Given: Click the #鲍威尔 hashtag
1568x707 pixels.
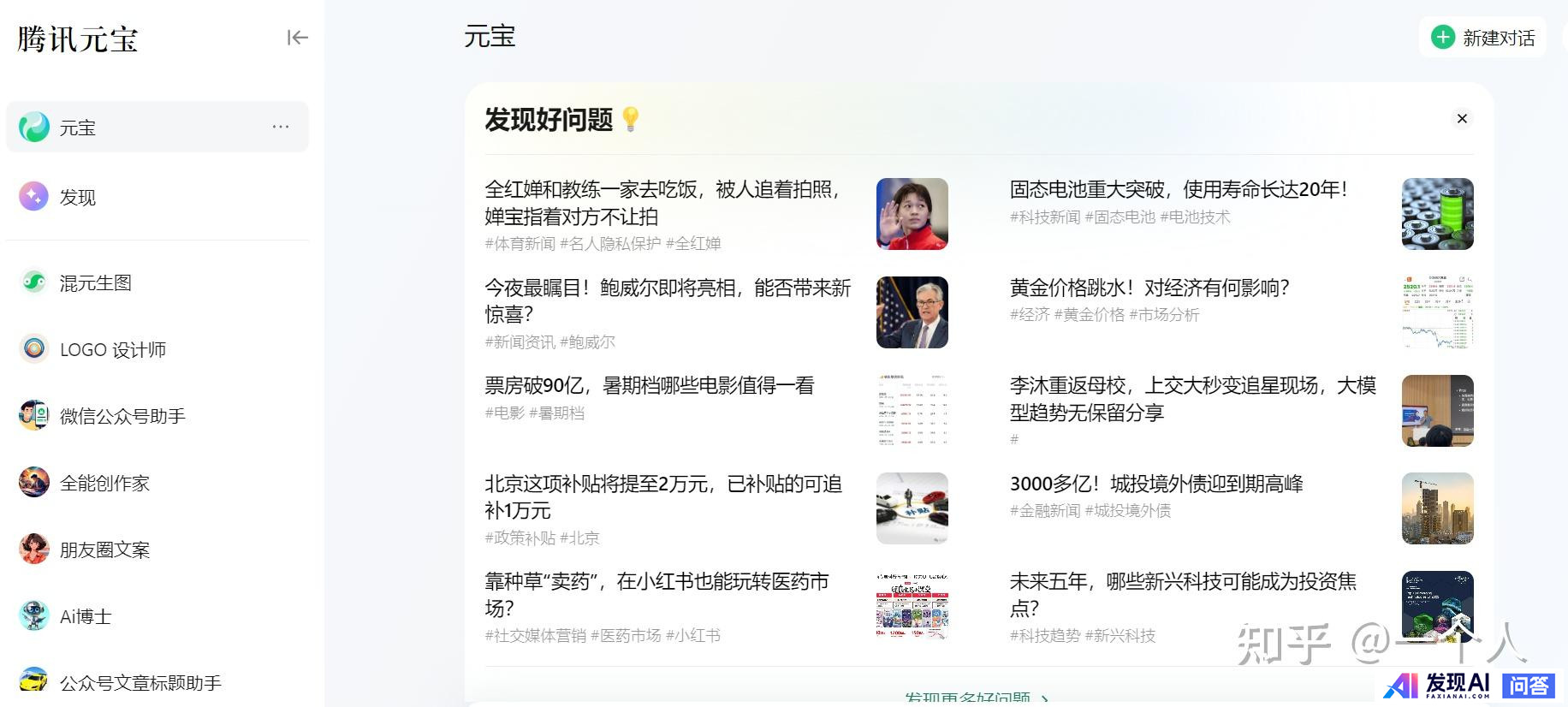Looking at the screenshot, I should click(587, 342).
